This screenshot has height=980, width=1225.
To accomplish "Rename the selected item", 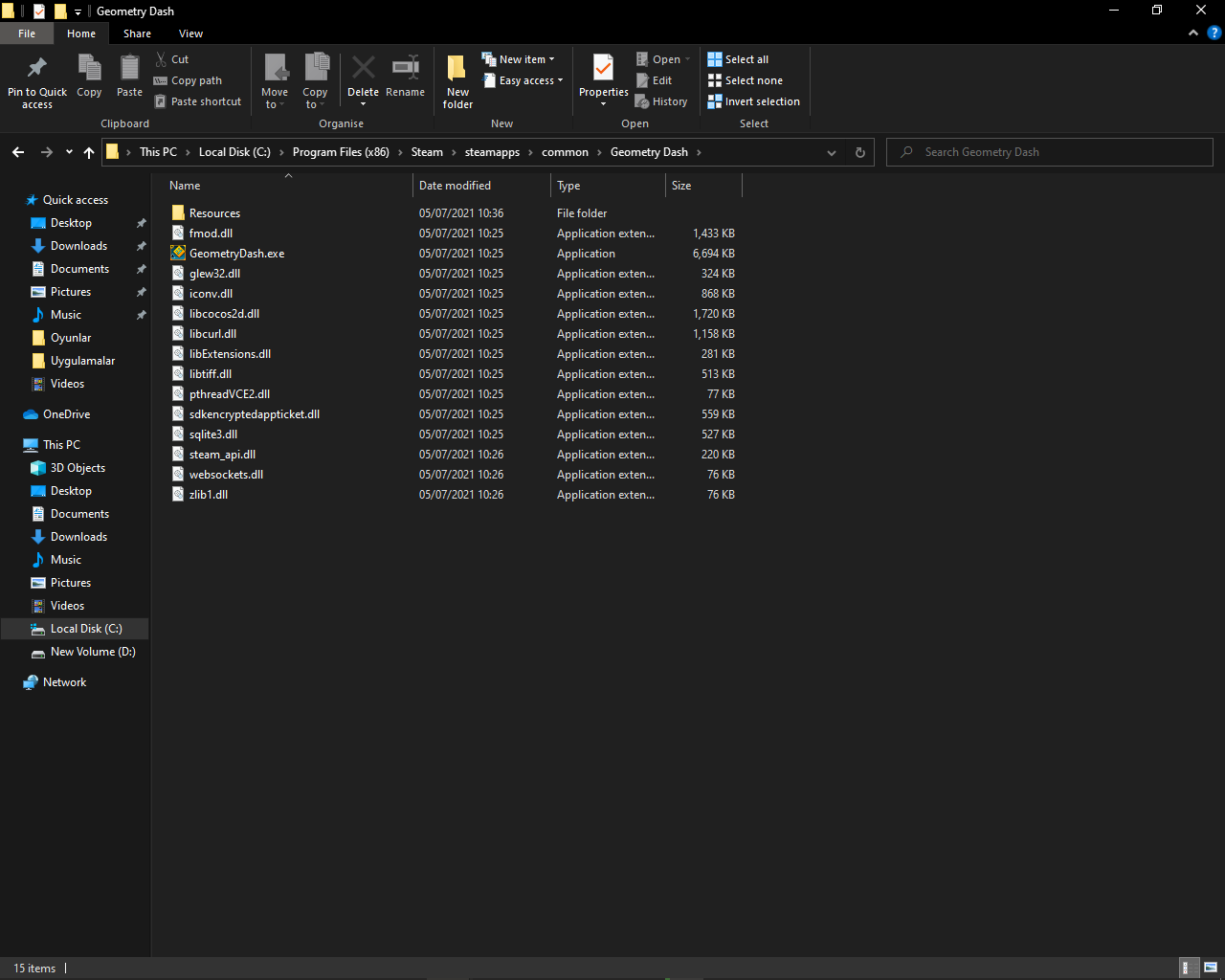I will pyautogui.click(x=406, y=76).
